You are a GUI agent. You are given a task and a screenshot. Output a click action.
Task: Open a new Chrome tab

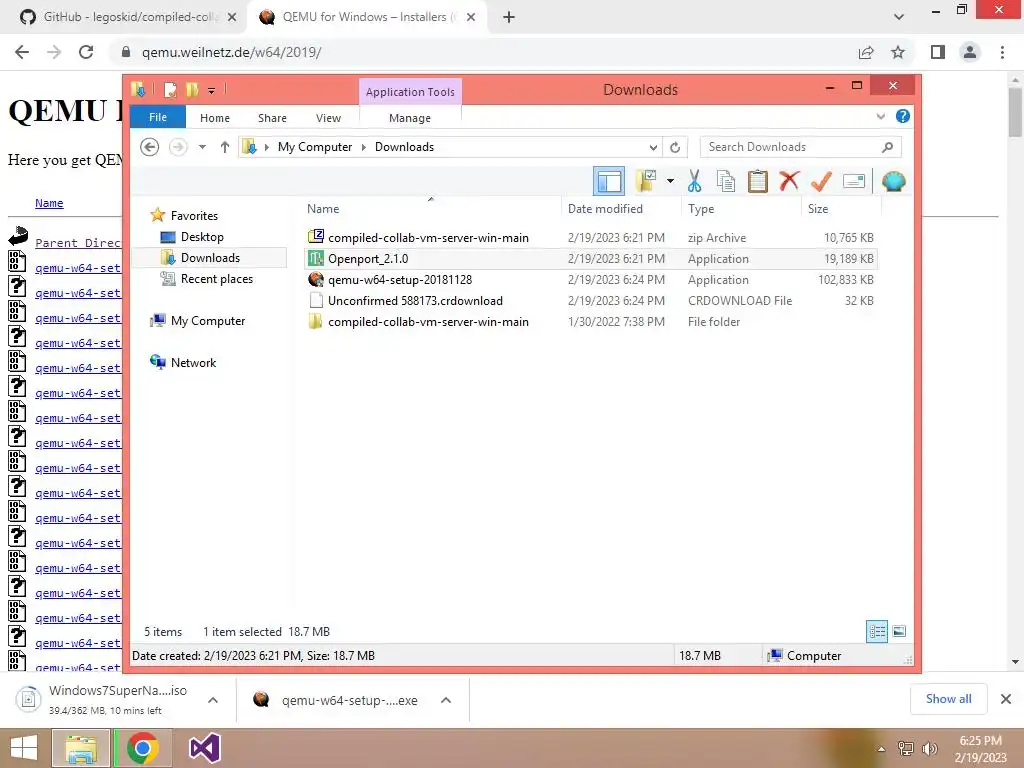[x=509, y=18]
